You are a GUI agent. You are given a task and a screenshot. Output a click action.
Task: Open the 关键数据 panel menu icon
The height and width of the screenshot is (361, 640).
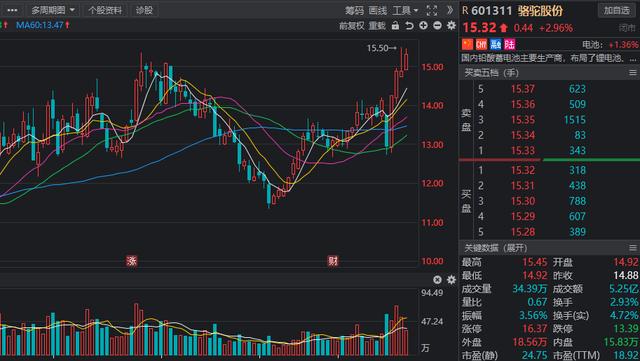coord(633,248)
